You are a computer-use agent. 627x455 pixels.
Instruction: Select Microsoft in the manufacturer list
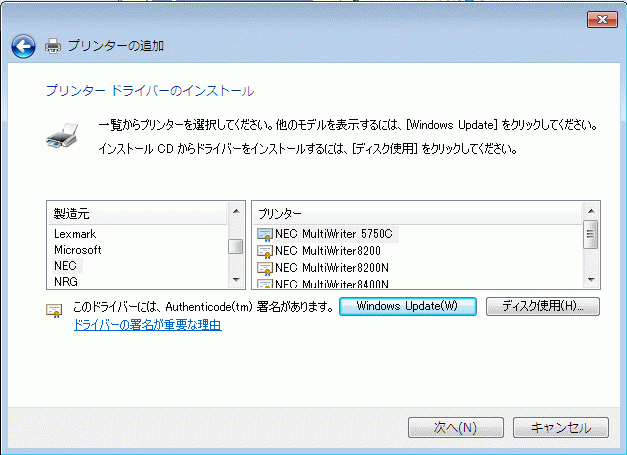tap(78, 250)
